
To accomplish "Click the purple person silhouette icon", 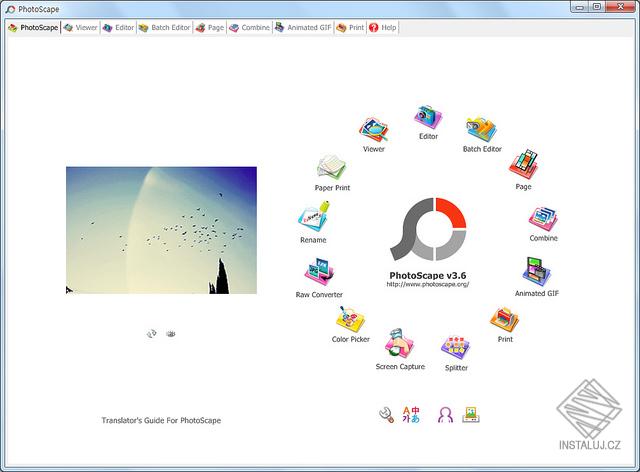I will [445, 415].
